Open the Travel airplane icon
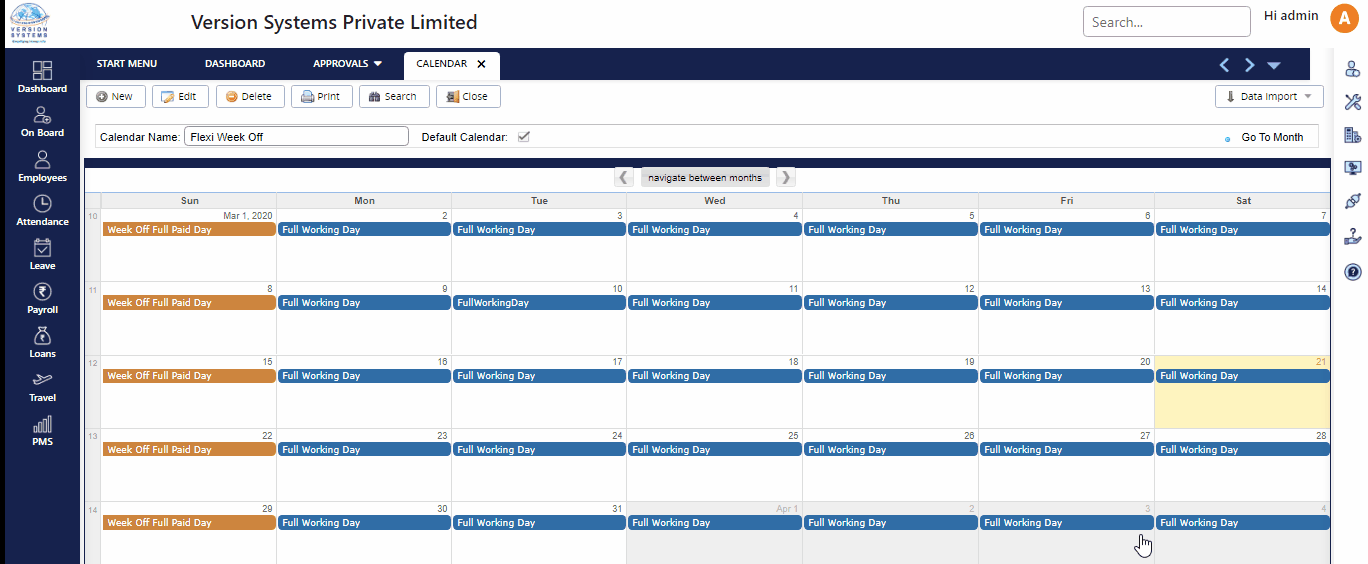The image size is (1368, 564). [x=42, y=380]
